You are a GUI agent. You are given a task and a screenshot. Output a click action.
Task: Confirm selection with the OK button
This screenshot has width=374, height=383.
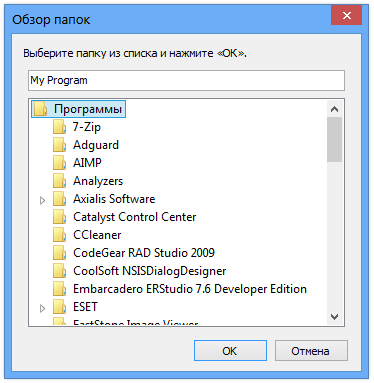click(230, 350)
